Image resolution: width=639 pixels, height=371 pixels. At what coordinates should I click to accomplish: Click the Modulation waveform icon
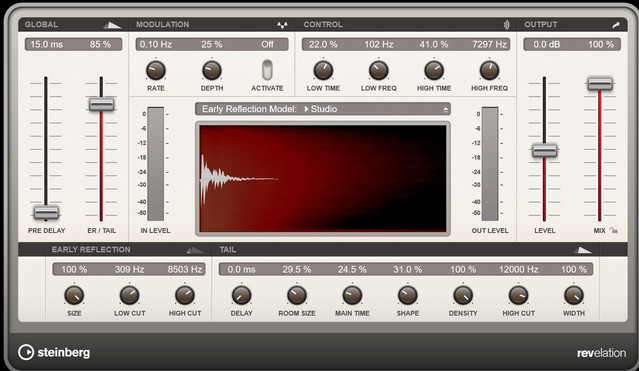(x=282, y=25)
